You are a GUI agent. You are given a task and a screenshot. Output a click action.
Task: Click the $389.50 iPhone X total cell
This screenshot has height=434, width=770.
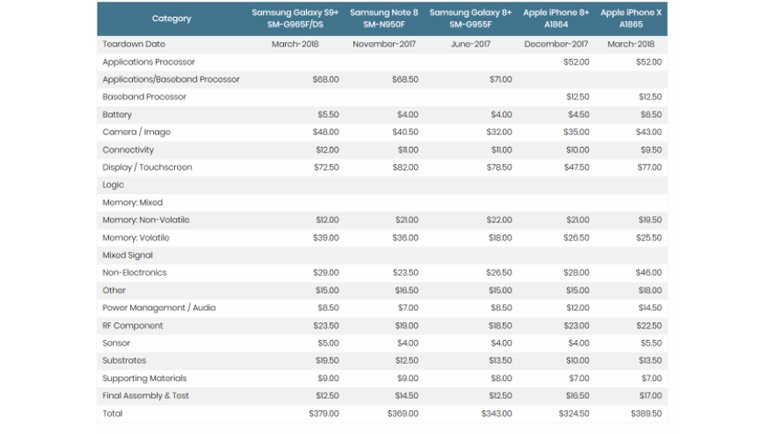(x=646, y=413)
